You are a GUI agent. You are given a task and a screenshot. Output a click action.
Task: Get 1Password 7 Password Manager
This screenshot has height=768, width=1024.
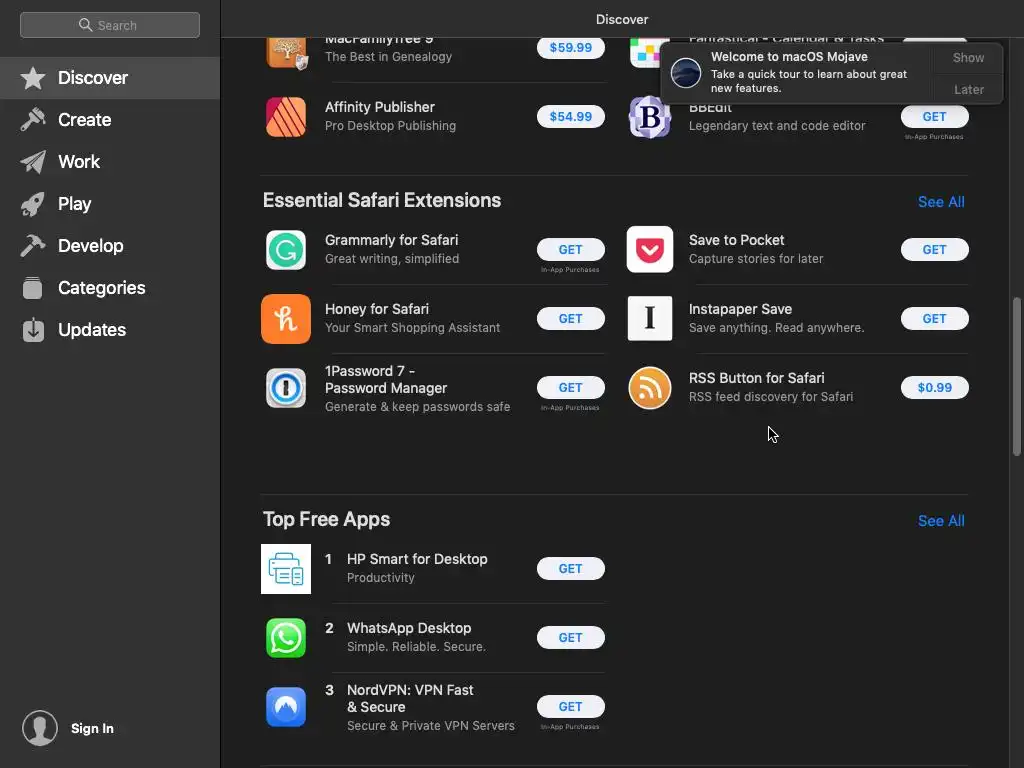point(571,388)
